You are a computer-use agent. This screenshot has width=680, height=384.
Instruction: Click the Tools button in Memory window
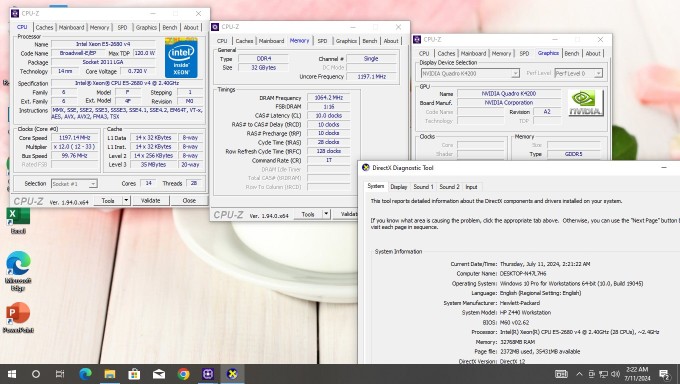click(x=308, y=214)
